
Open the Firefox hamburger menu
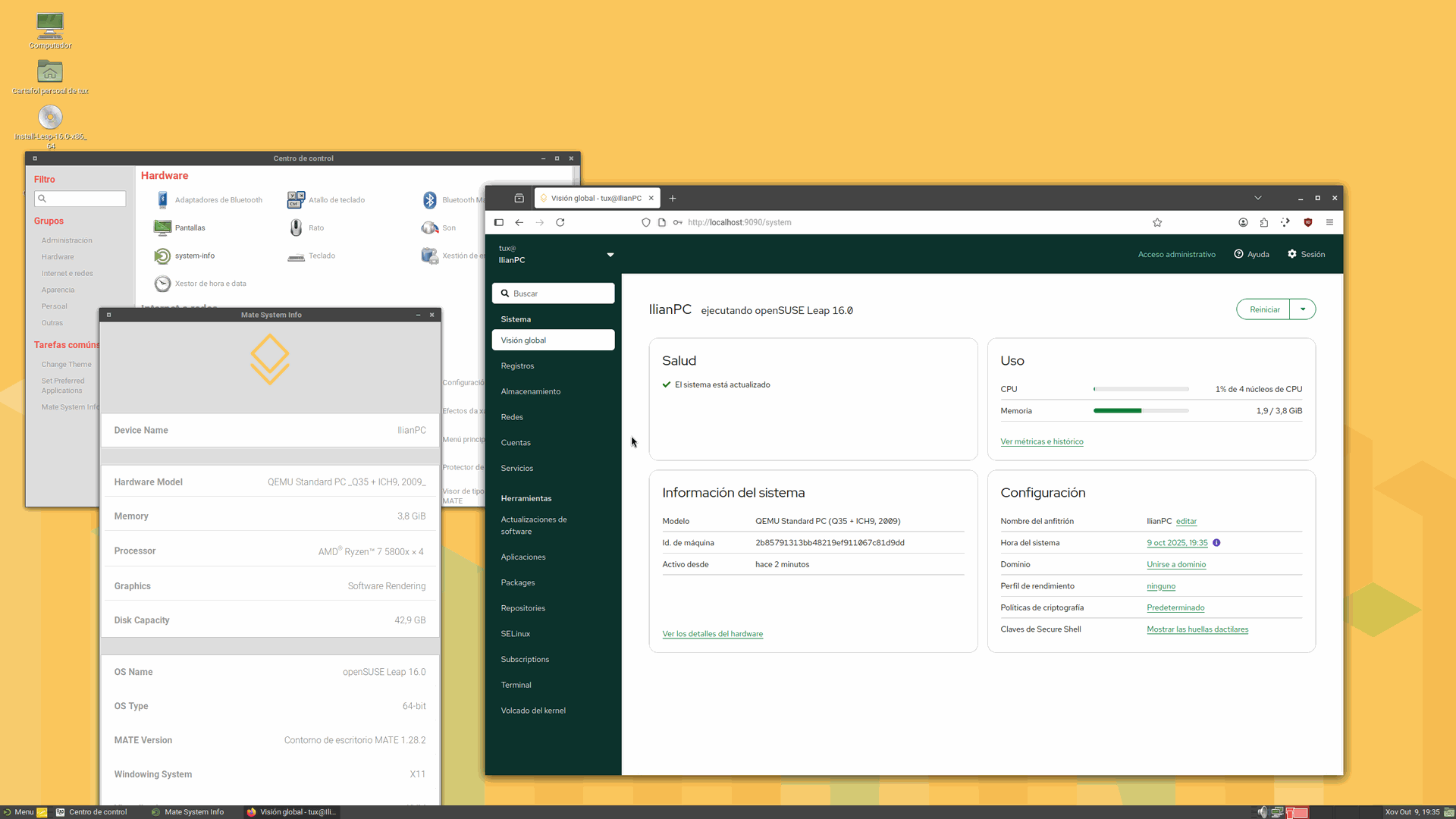click(x=1329, y=222)
